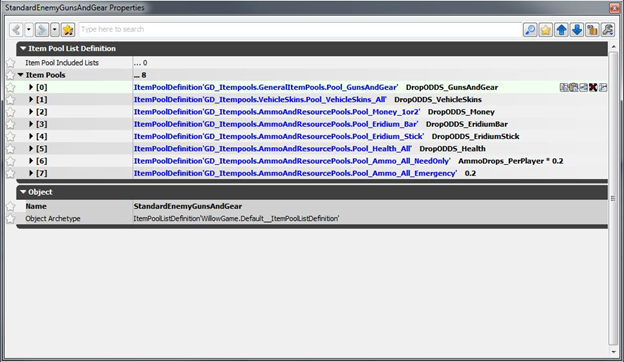Click the Pool_Eridium_Bar item pool link
The width and height of the screenshot is (624, 362).
[276, 124]
